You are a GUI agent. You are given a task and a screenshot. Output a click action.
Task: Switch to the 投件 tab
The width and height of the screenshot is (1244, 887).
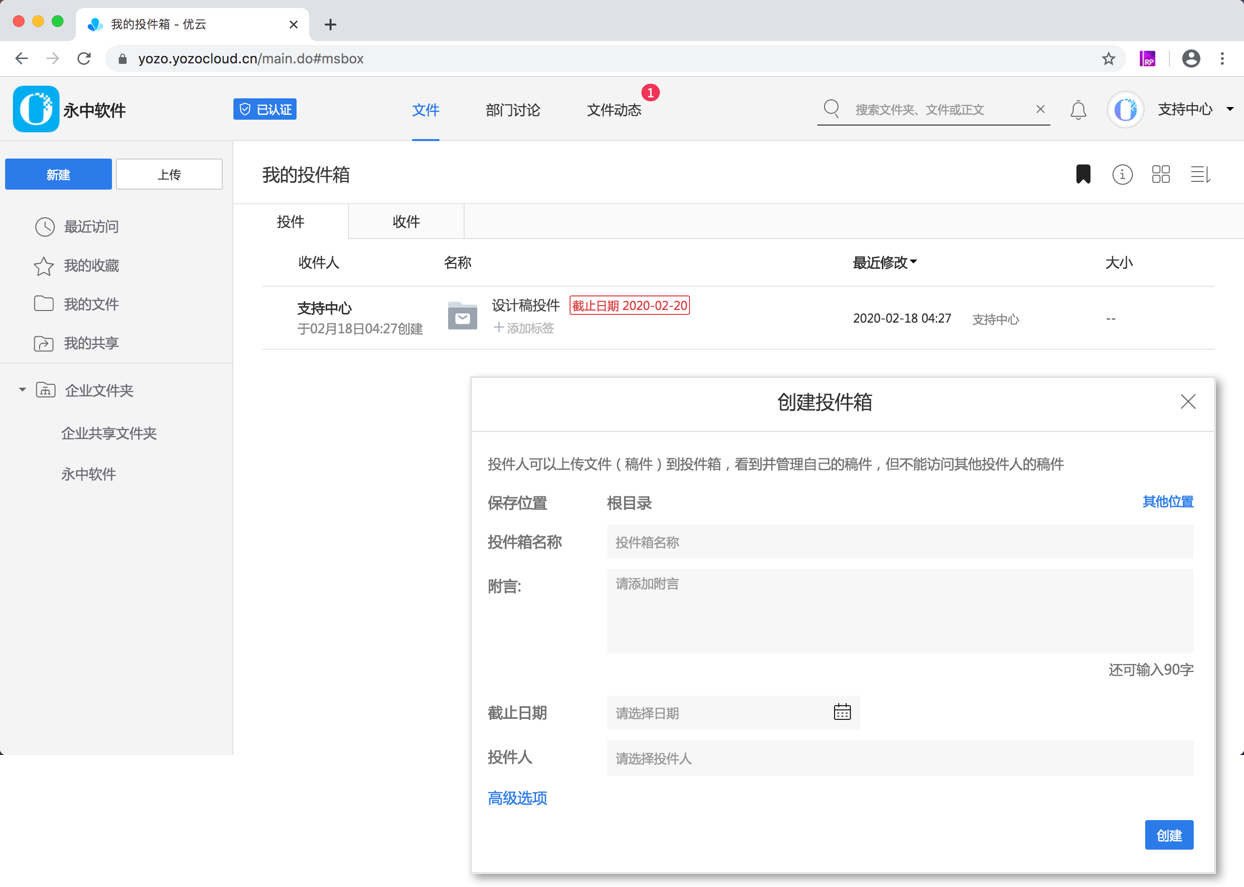[291, 222]
